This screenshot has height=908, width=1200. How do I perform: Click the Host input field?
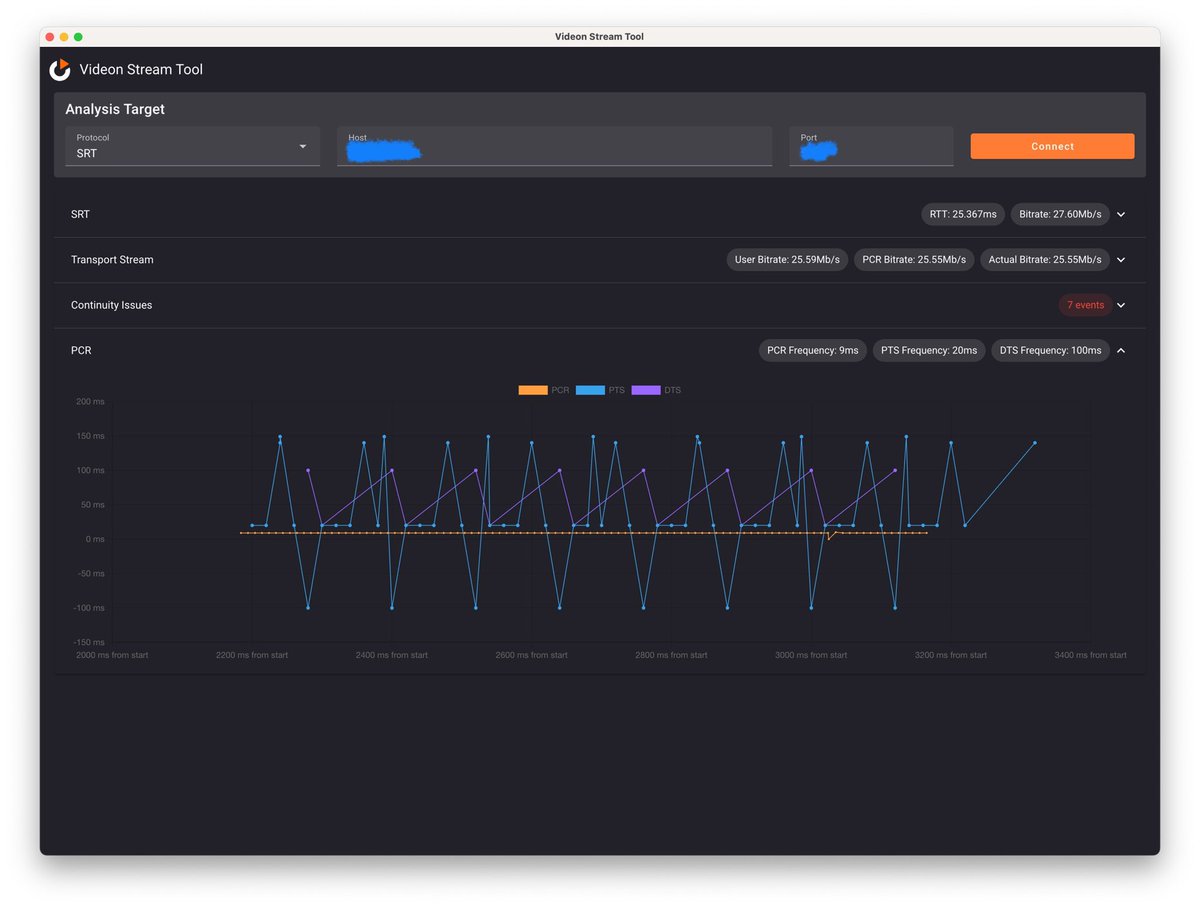pyautogui.click(x=554, y=146)
